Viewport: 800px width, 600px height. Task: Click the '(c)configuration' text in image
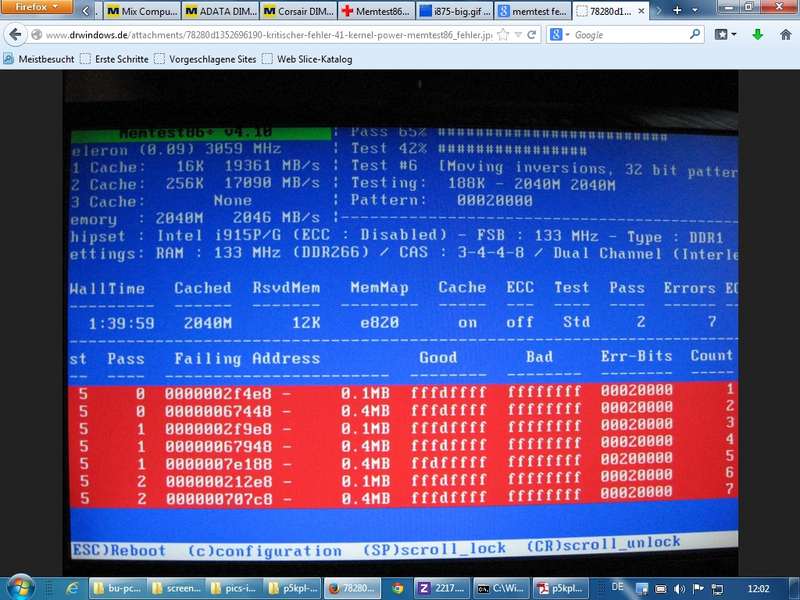click(x=265, y=551)
